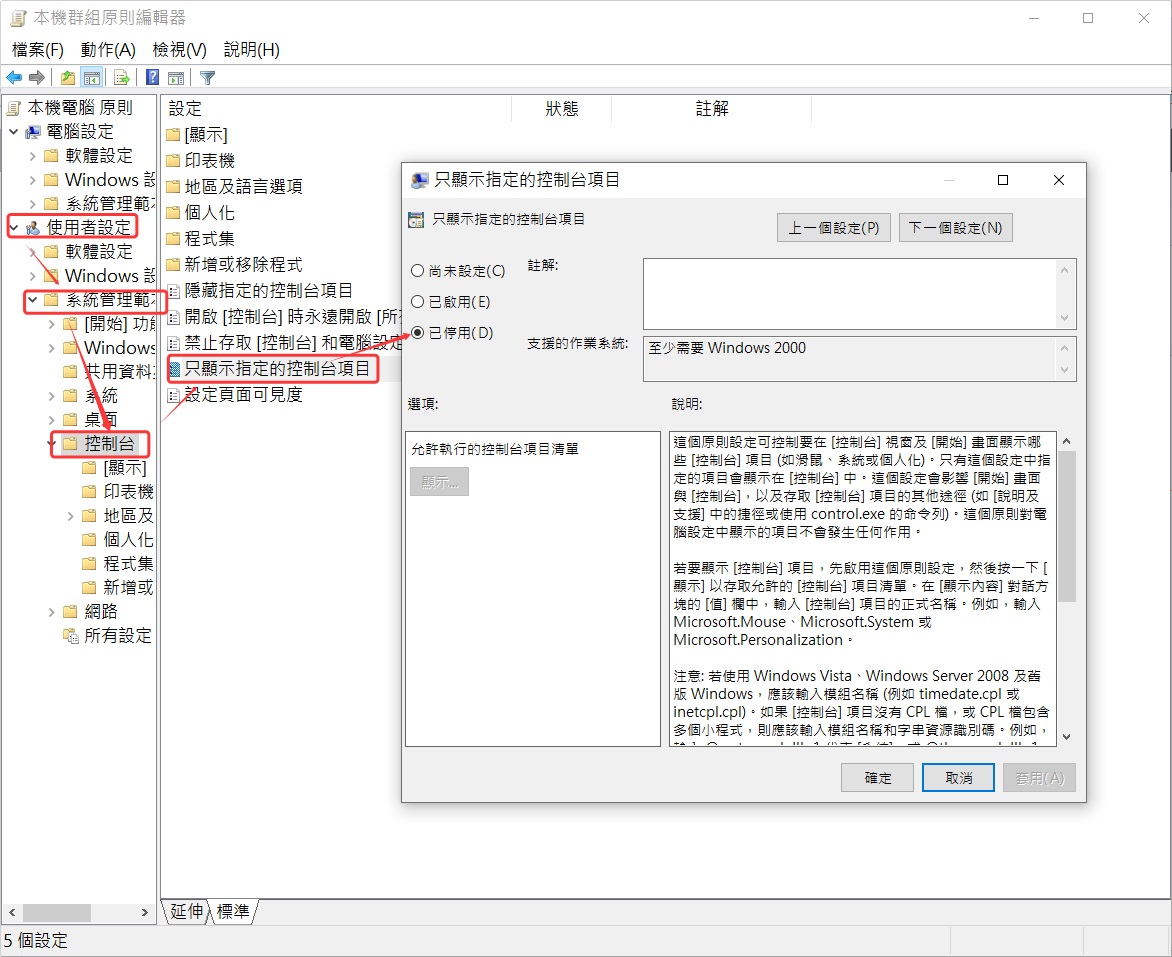
Task: Click the description pane scrollbar thumb
Action: (x=1067, y=526)
